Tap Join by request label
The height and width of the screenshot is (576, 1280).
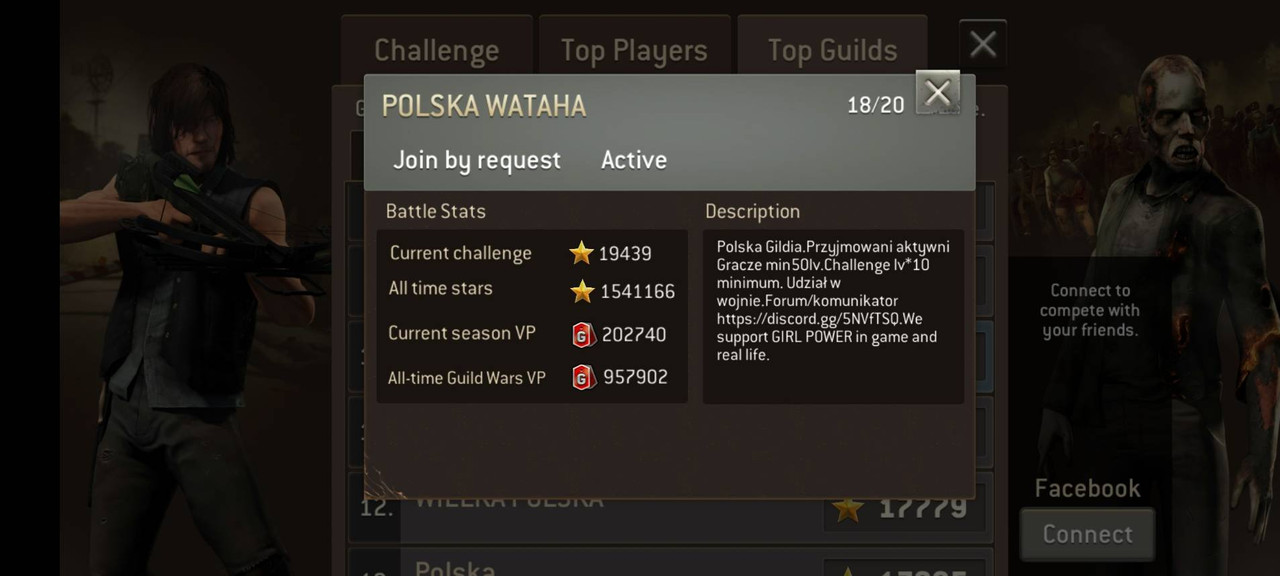(477, 160)
